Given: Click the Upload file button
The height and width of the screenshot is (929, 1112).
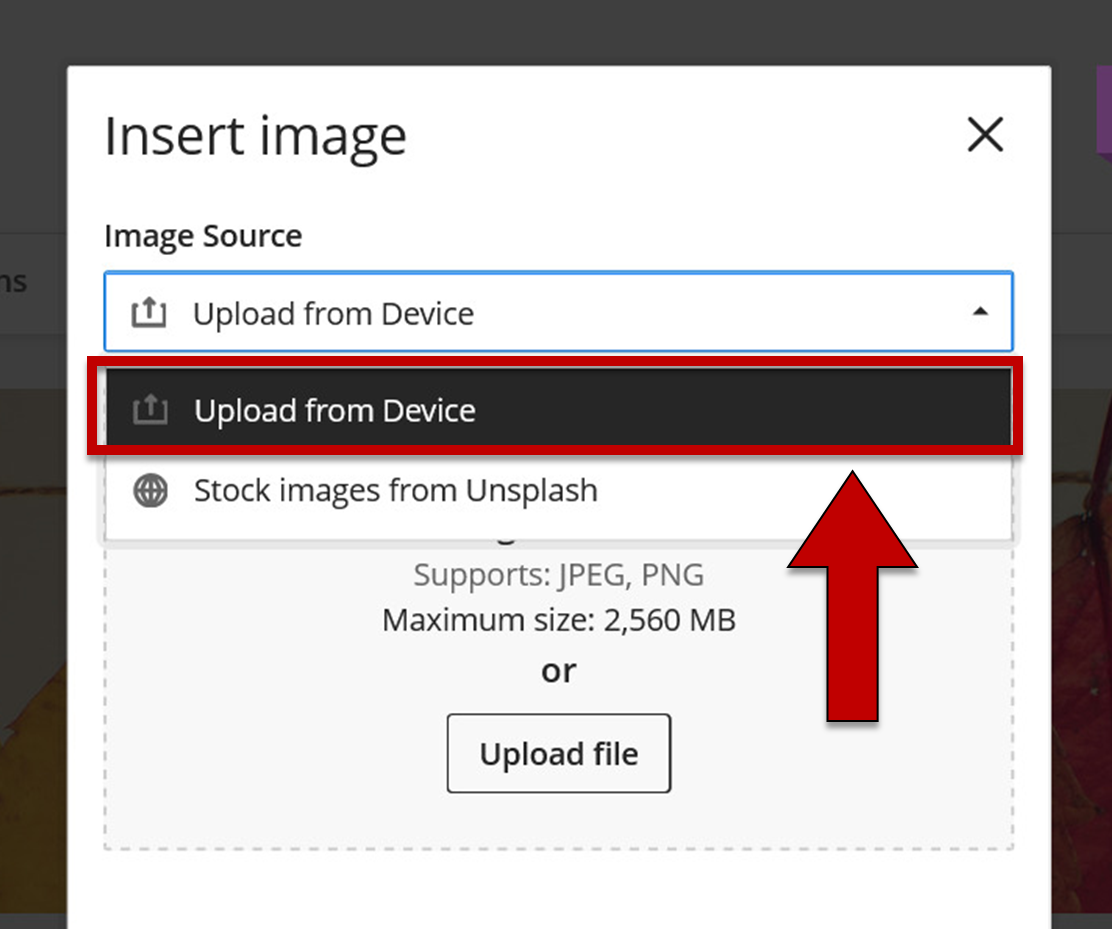Looking at the screenshot, I should [x=559, y=753].
